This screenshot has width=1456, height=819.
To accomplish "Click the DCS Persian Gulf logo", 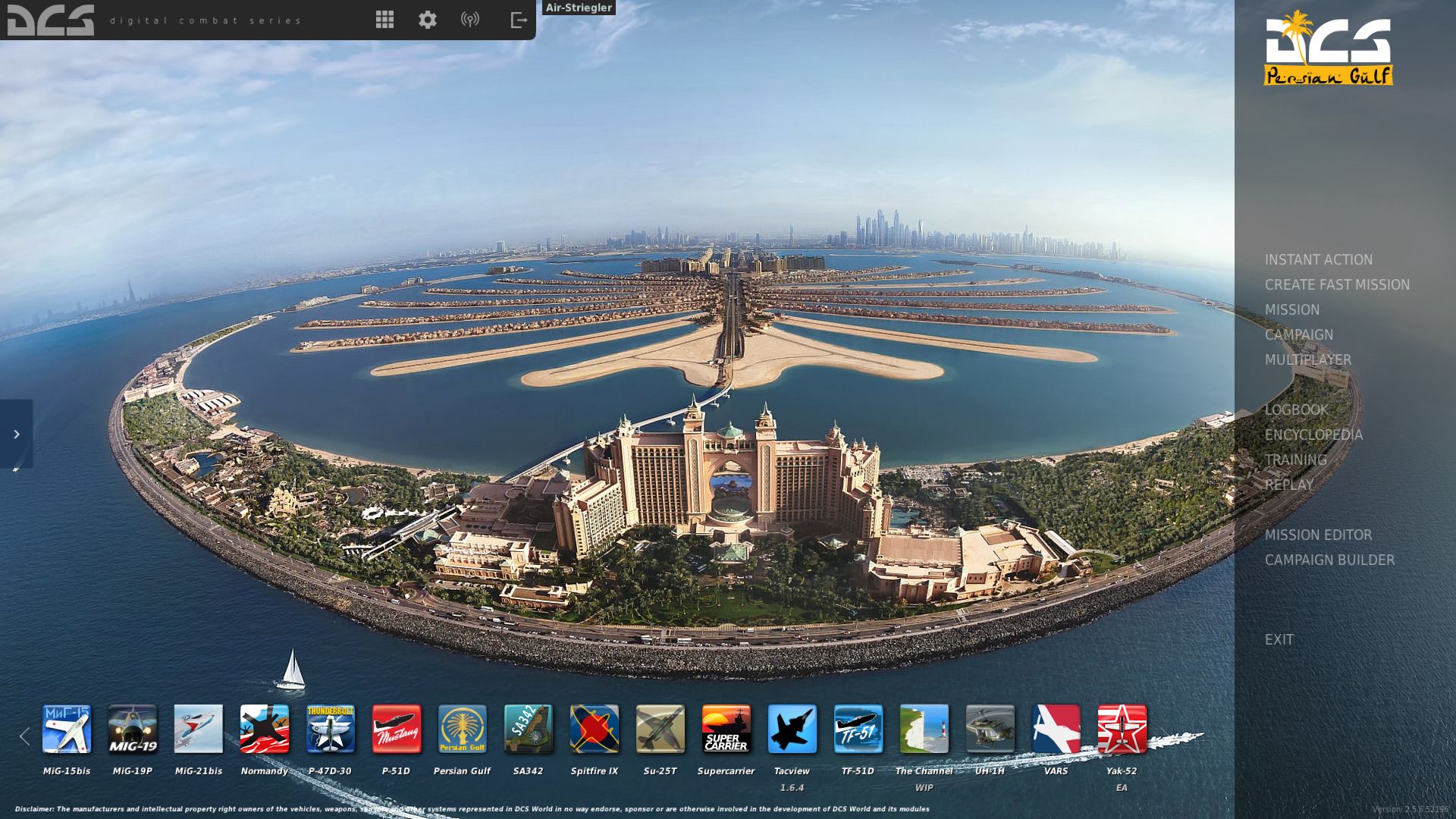I will [x=1328, y=49].
